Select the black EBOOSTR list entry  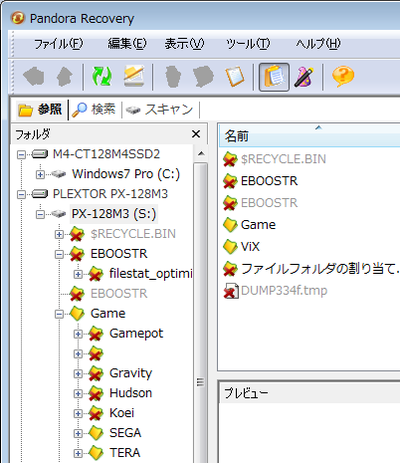tap(269, 181)
